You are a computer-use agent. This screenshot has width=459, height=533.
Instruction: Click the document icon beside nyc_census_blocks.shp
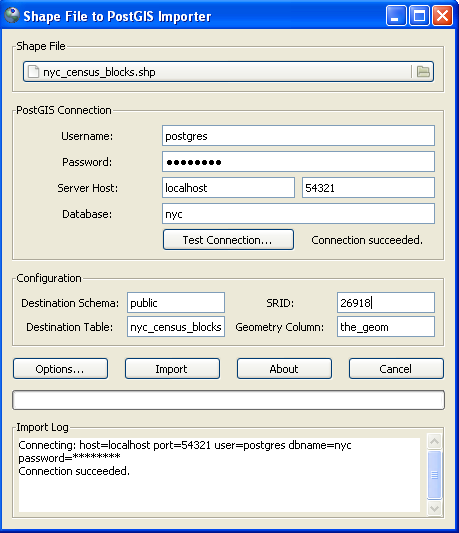(33, 72)
